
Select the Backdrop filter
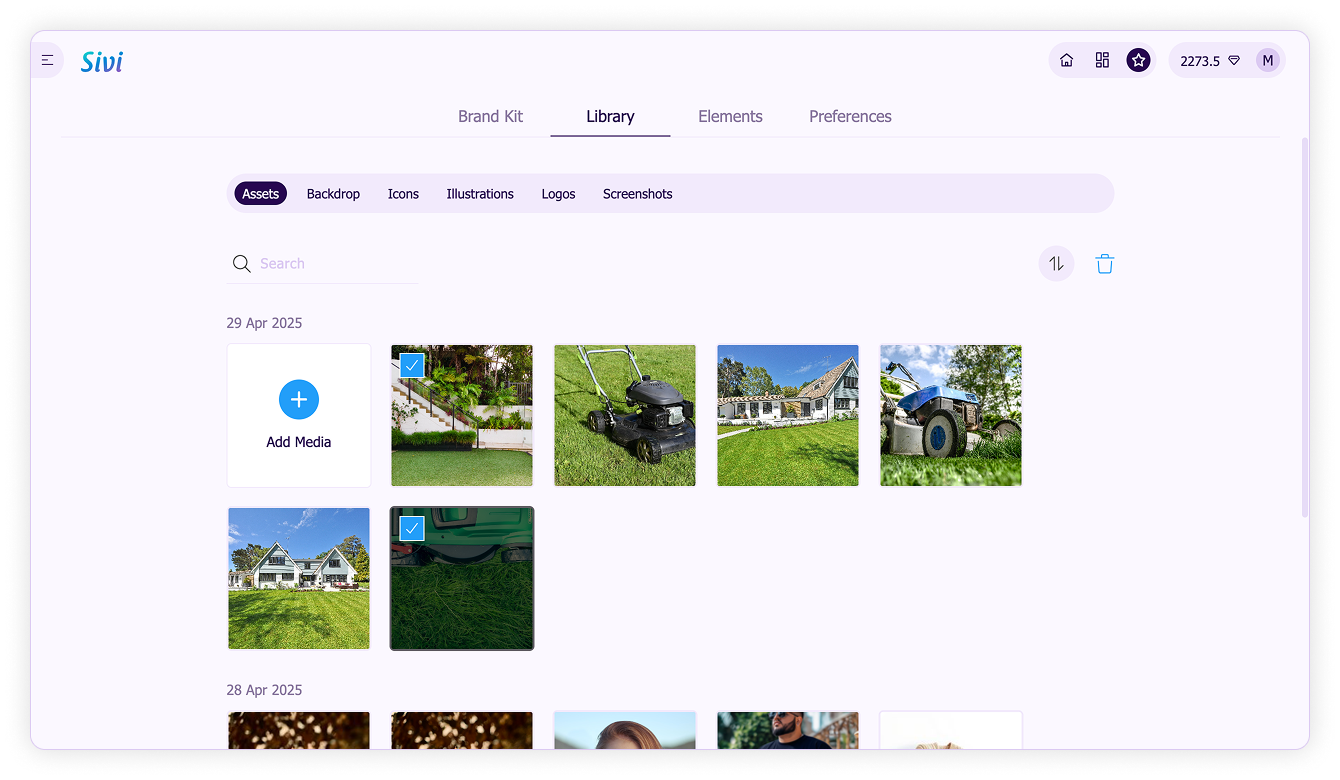333,194
